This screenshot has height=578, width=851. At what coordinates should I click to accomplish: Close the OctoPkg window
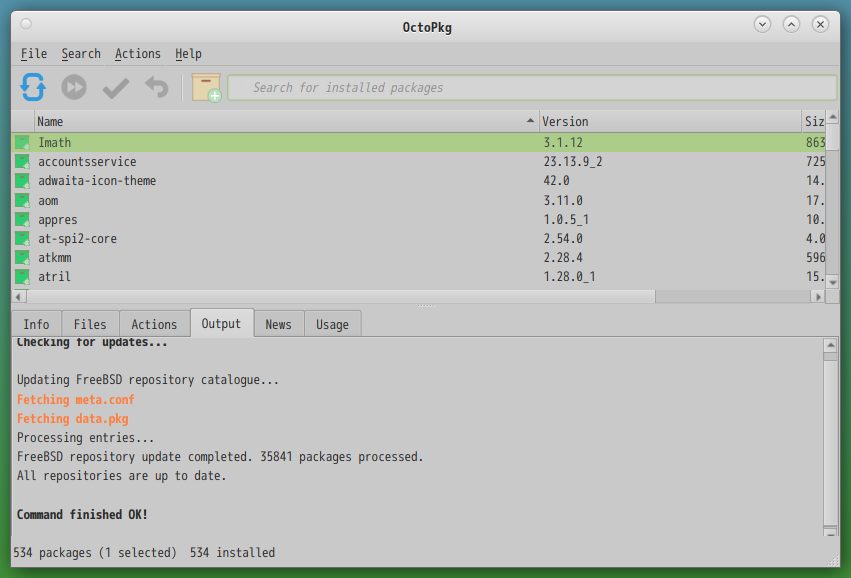tap(820, 24)
